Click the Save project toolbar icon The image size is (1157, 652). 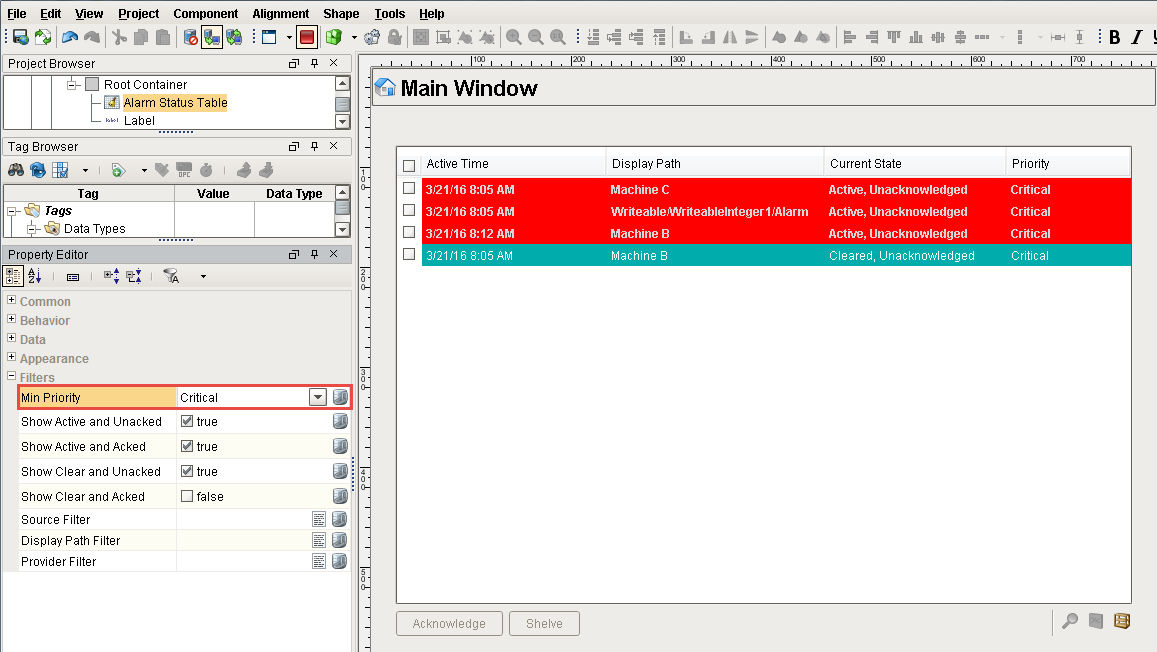point(20,37)
